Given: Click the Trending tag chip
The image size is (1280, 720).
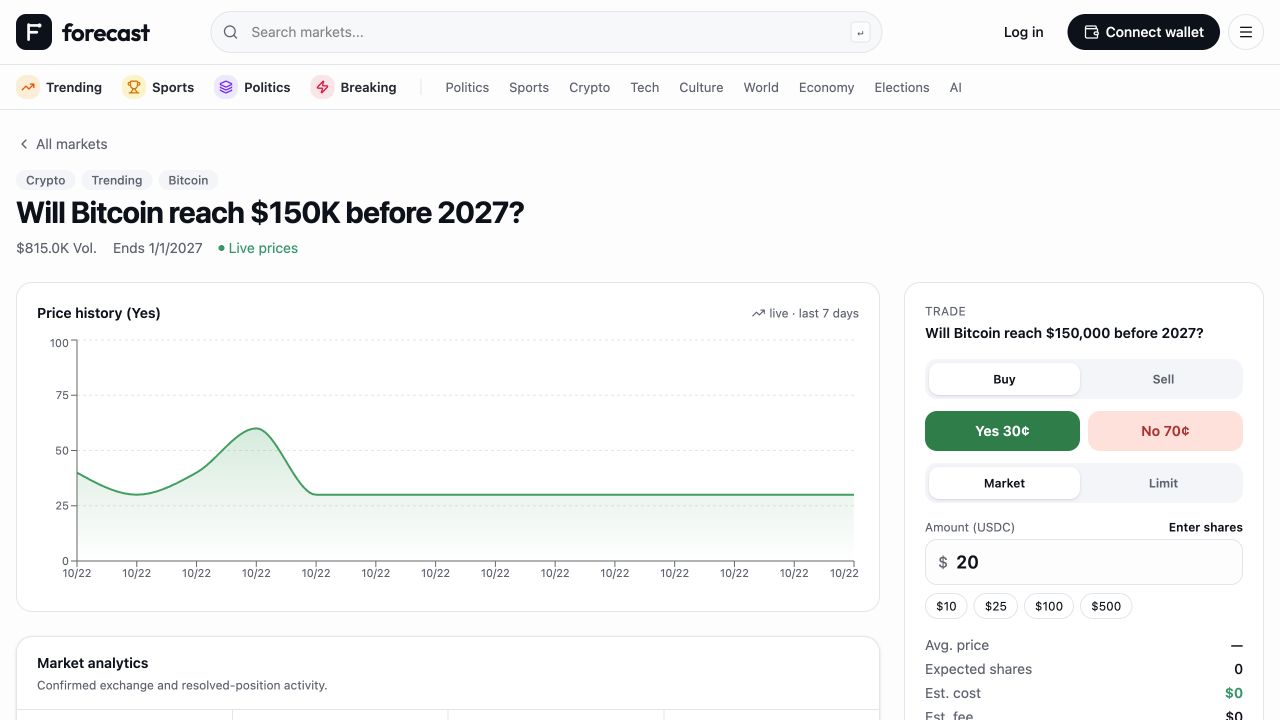Looking at the screenshot, I should [x=117, y=180].
